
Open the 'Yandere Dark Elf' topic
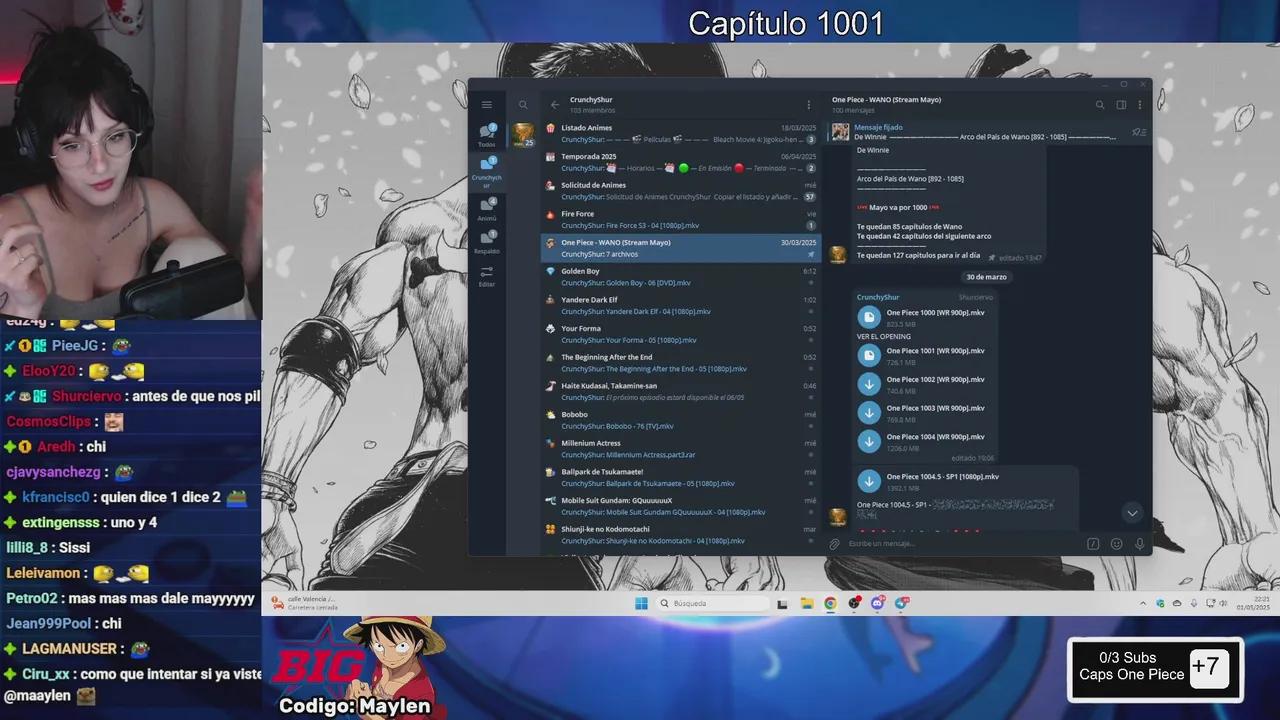click(680, 305)
